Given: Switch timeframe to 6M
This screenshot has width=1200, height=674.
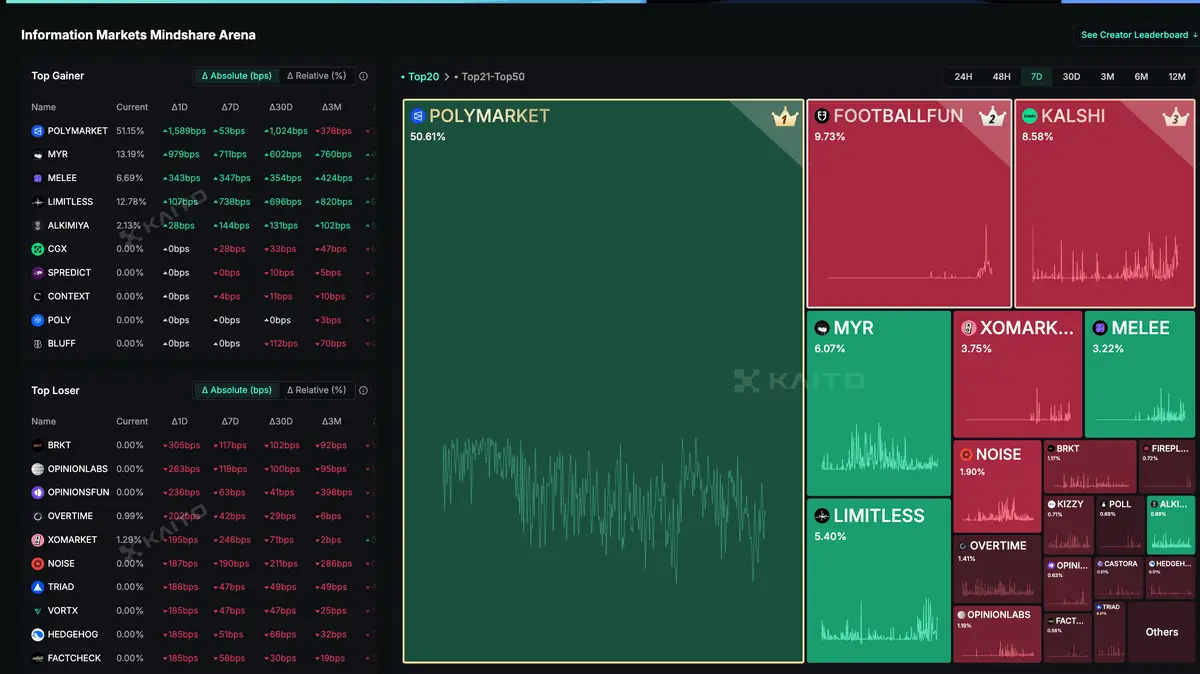Looking at the screenshot, I should click(1141, 77).
